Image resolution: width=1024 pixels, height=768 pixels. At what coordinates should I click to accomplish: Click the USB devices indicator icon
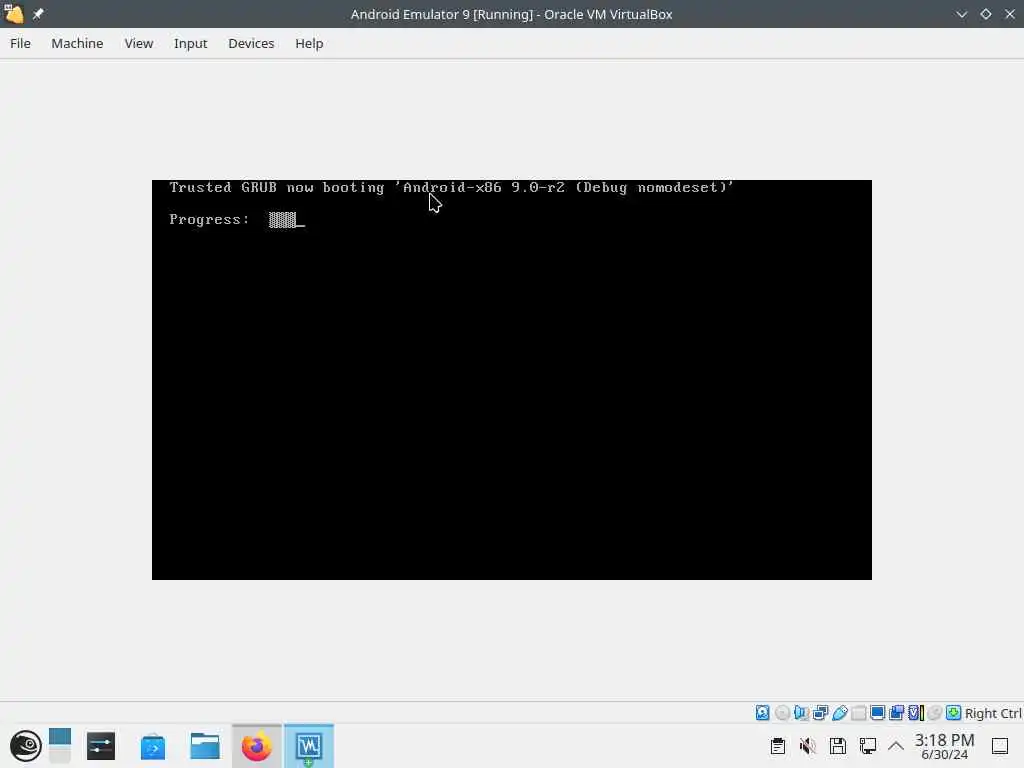(839, 712)
